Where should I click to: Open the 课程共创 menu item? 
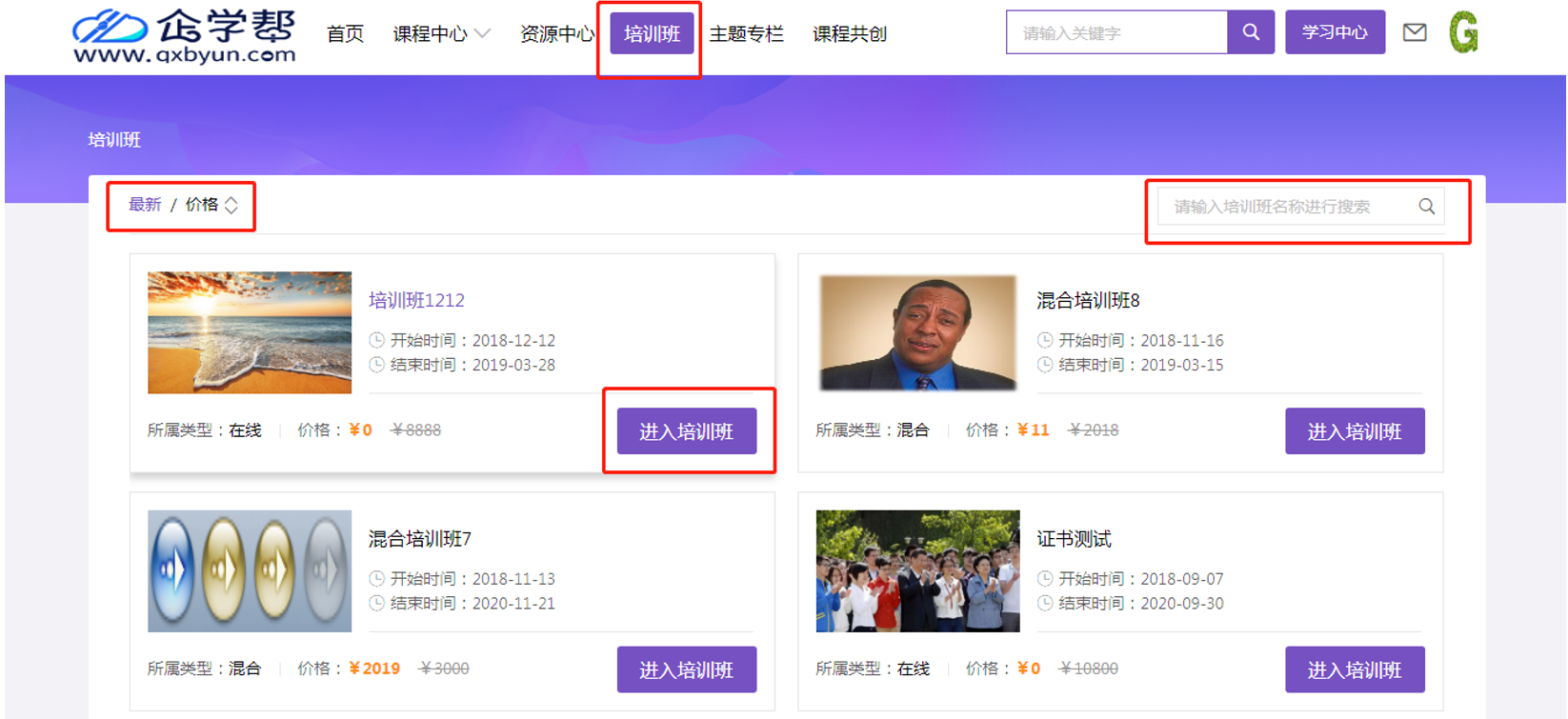[849, 34]
